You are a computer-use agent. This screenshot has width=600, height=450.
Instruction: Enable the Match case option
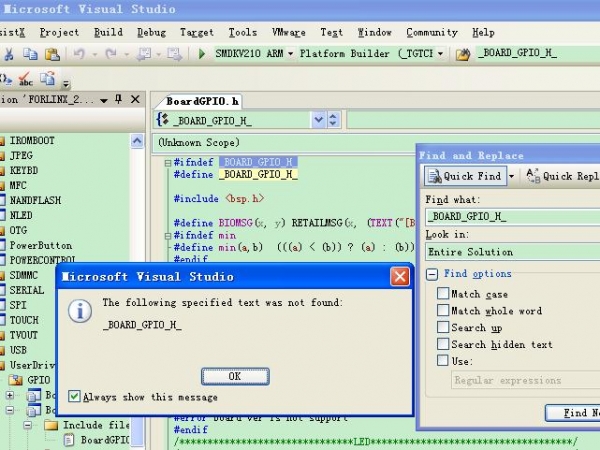click(443, 294)
